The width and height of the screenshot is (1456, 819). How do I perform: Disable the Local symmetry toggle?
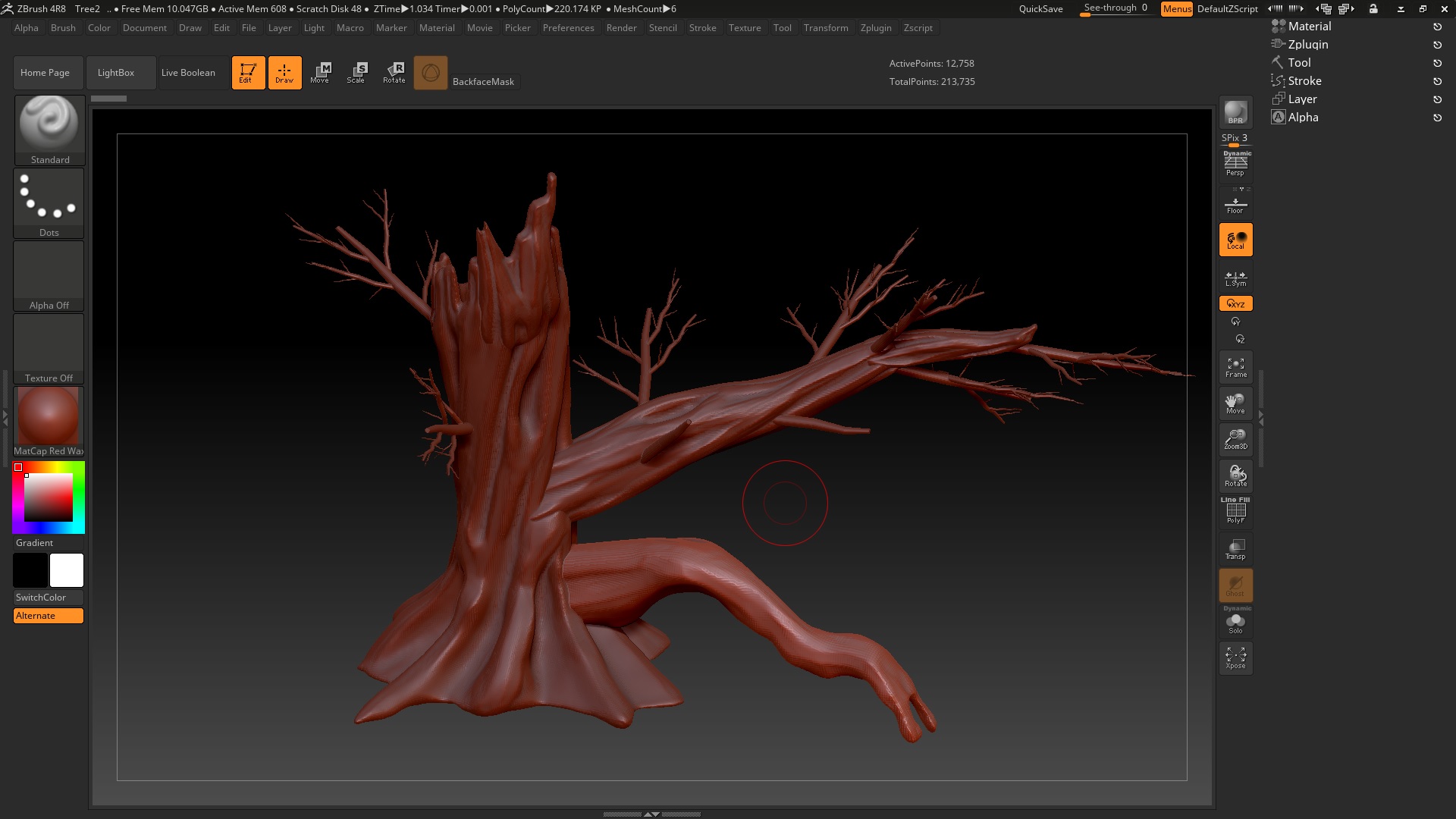[x=1235, y=240]
